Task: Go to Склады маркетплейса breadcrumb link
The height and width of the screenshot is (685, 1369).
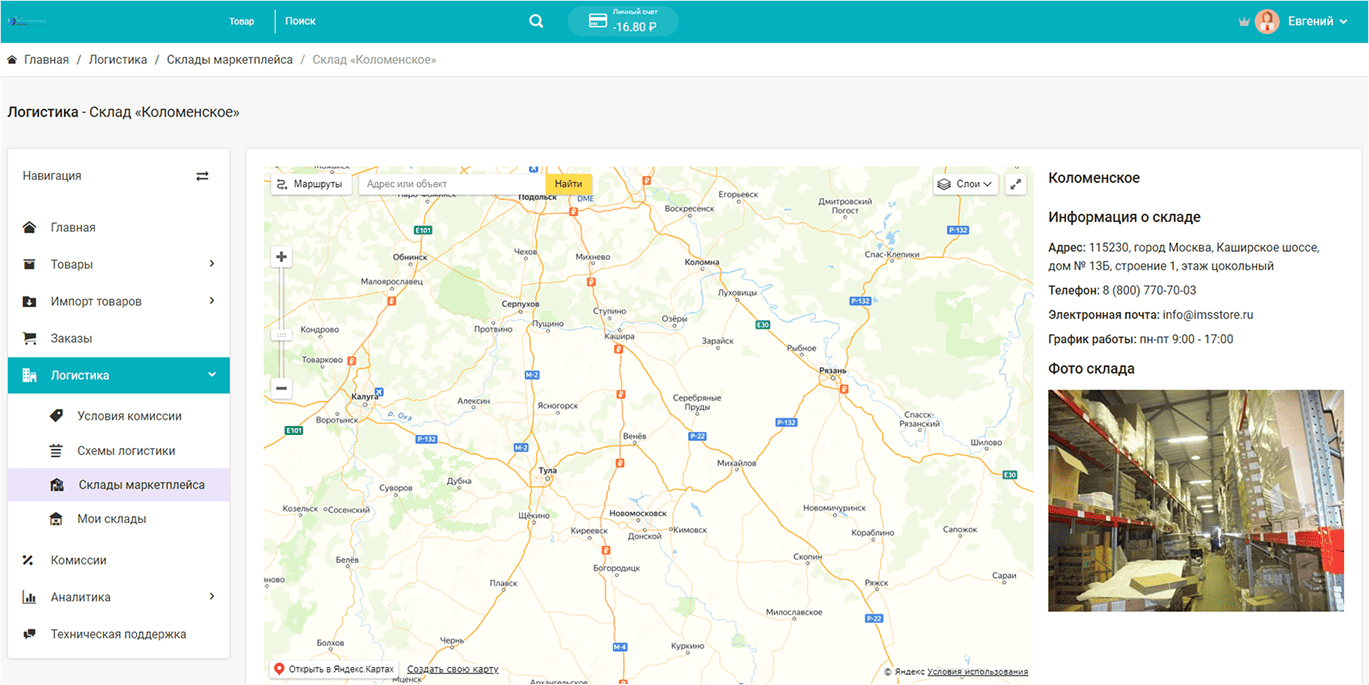Action: [x=230, y=60]
